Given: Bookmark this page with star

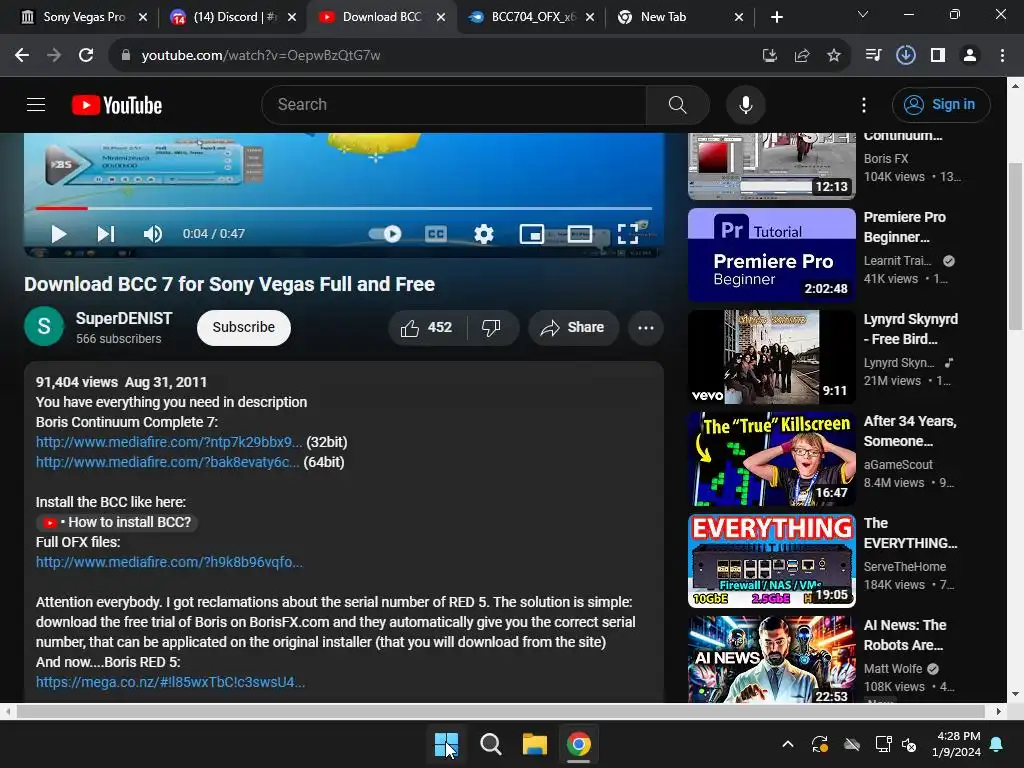Looking at the screenshot, I should coord(834,56).
